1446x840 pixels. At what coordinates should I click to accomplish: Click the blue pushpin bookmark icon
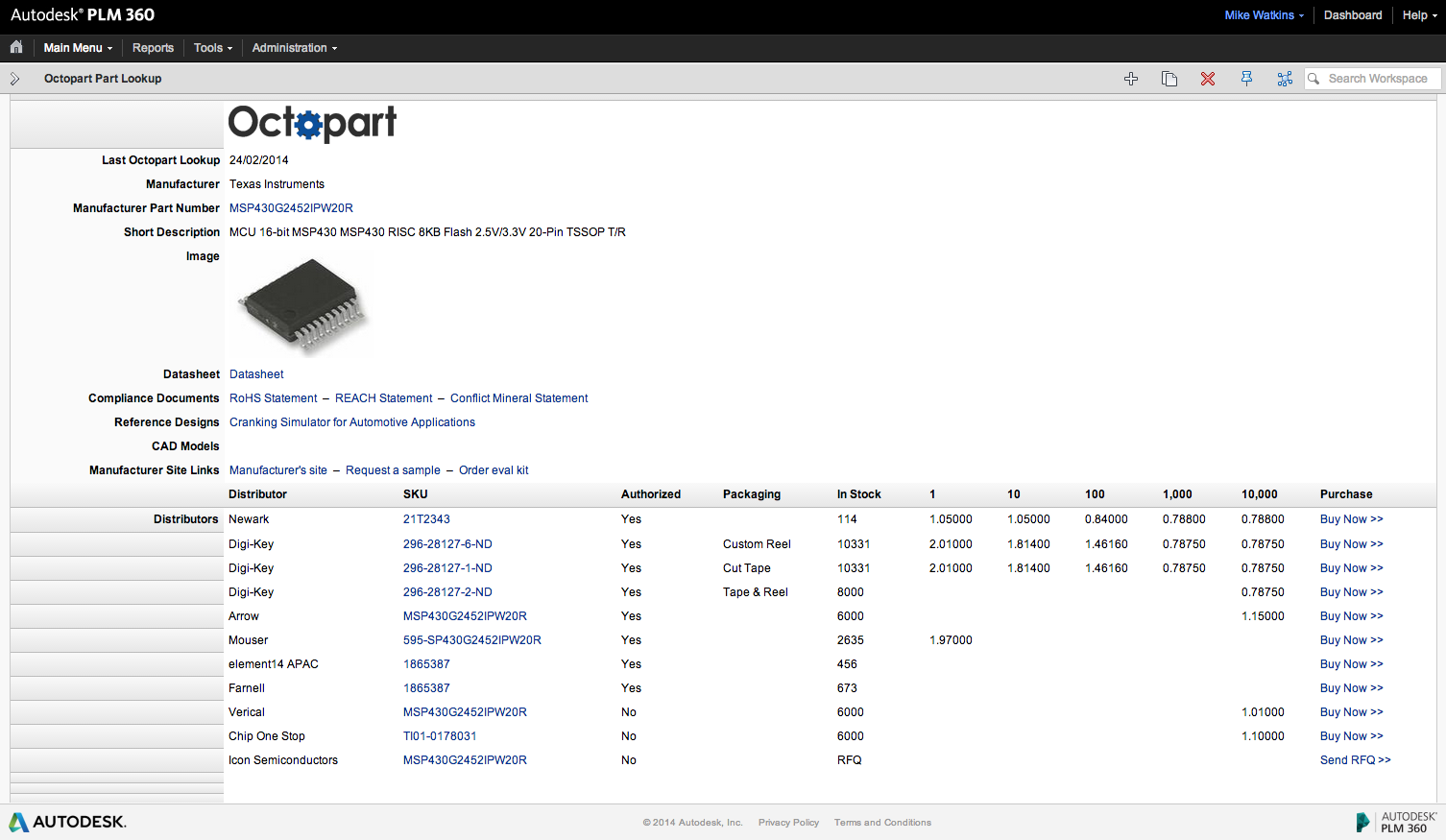1246,79
